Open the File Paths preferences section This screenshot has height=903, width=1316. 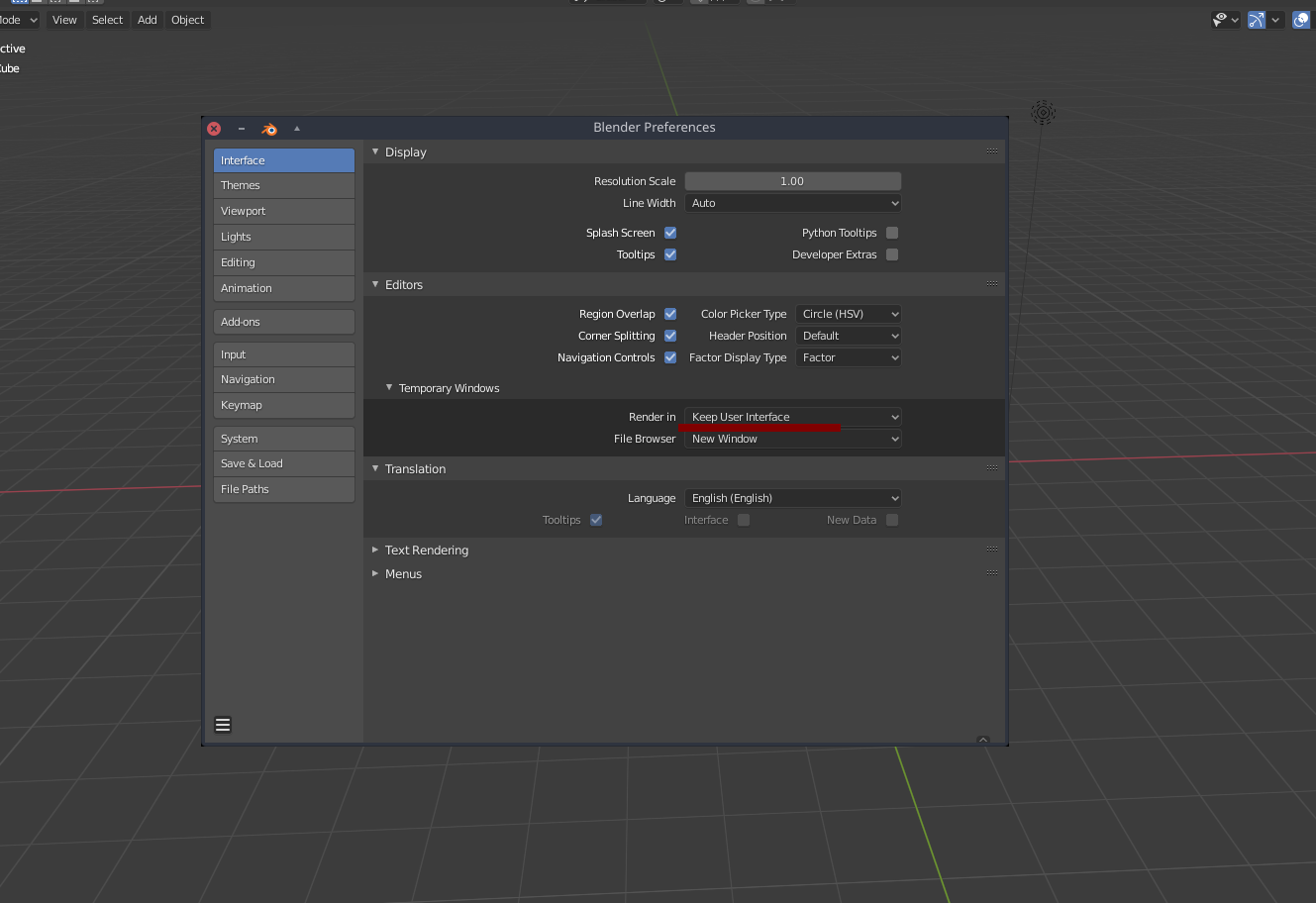pos(284,489)
